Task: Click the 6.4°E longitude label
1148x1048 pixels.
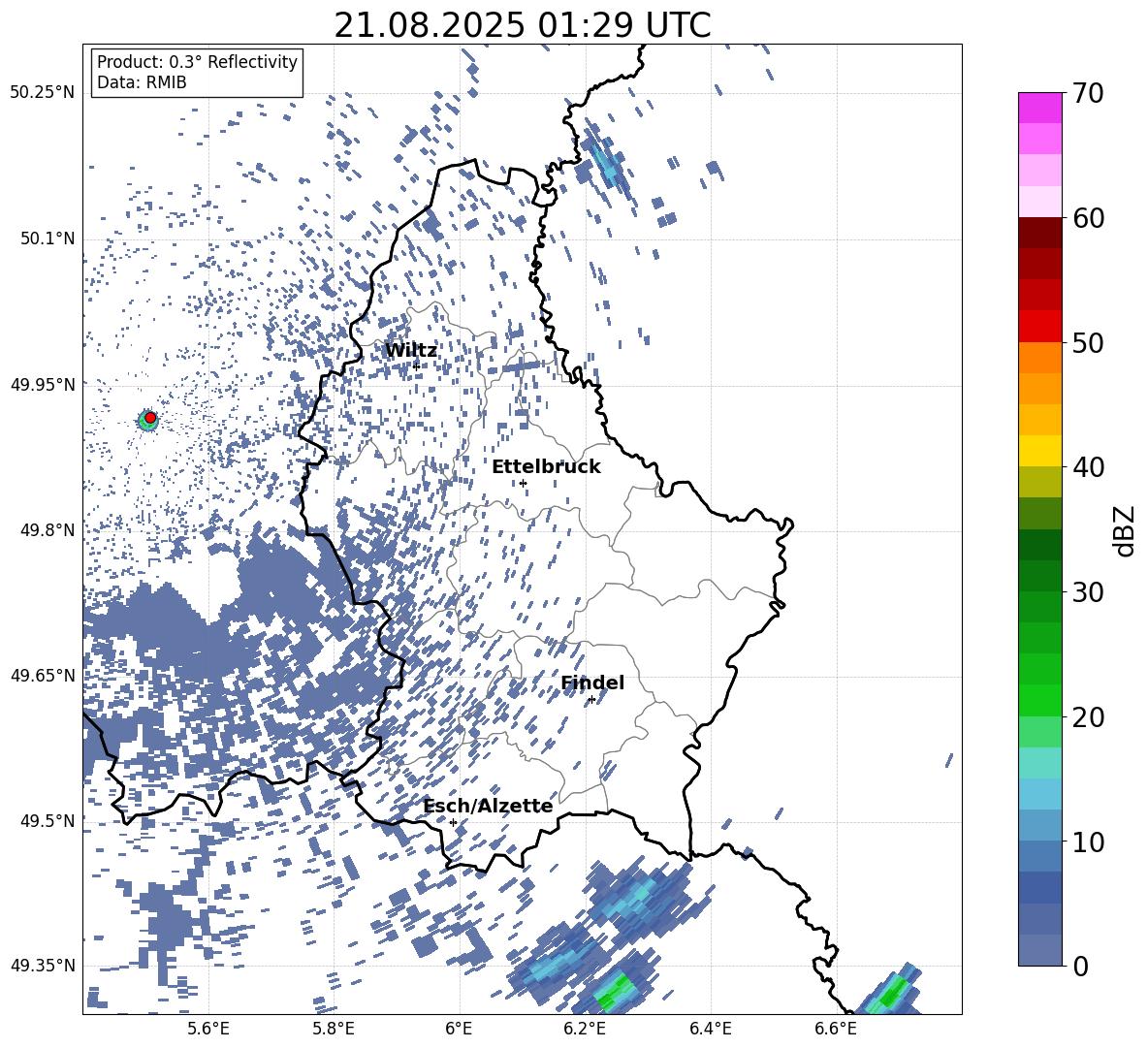Action: pyautogui.click(x=710, y=1029)
